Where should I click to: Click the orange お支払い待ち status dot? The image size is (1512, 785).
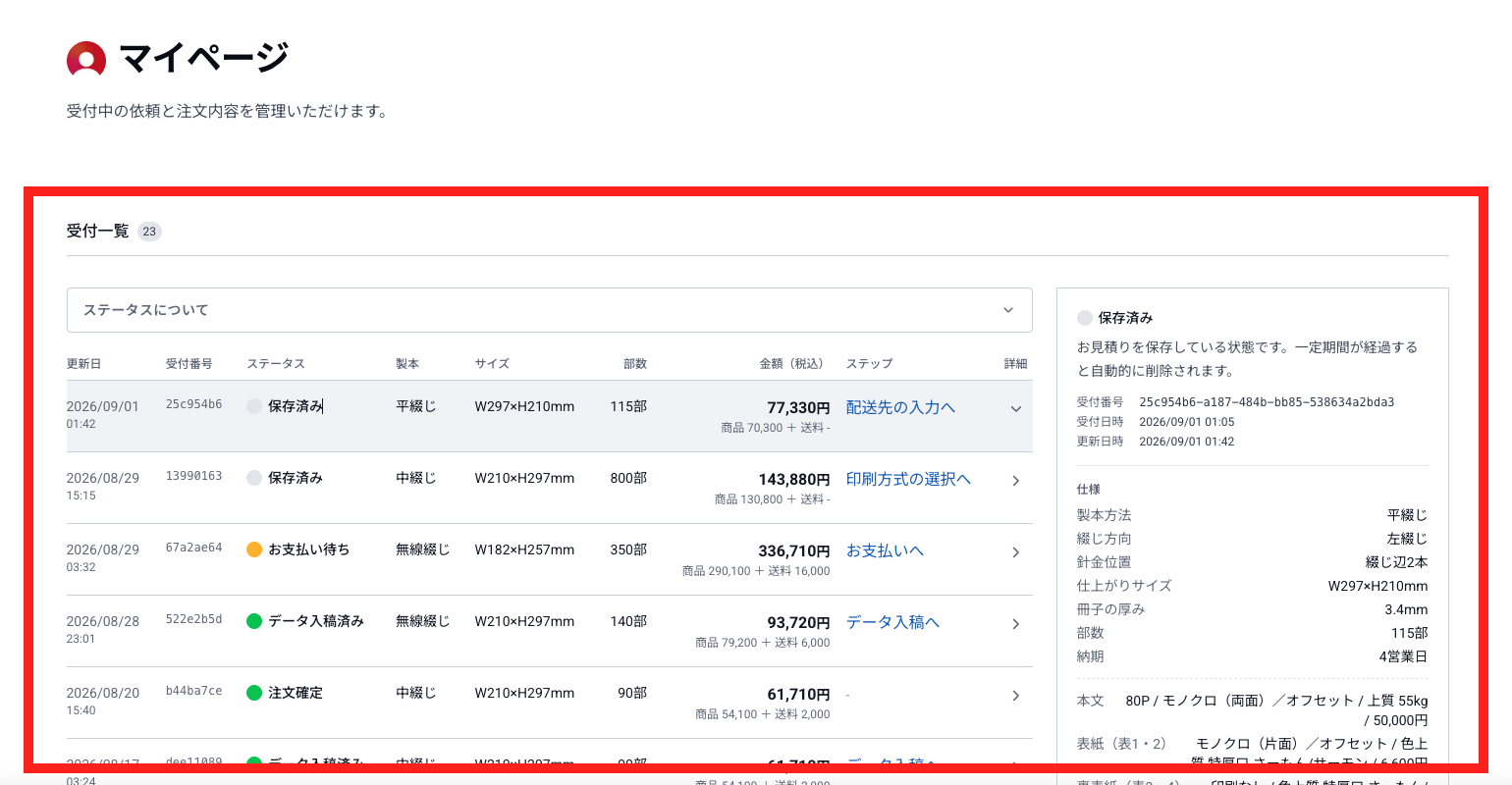254,549
